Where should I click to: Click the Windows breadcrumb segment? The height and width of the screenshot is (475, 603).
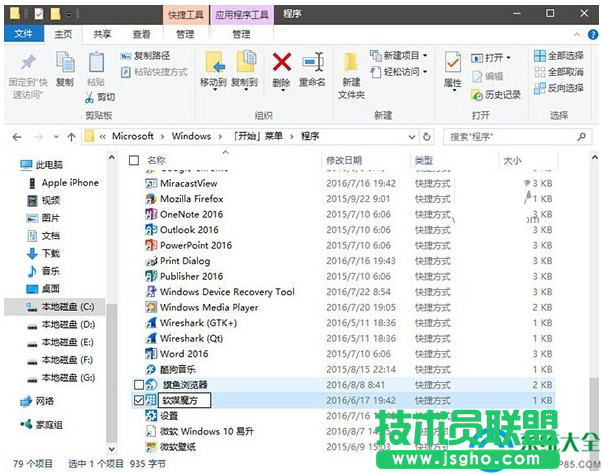(x=191, y=137)
